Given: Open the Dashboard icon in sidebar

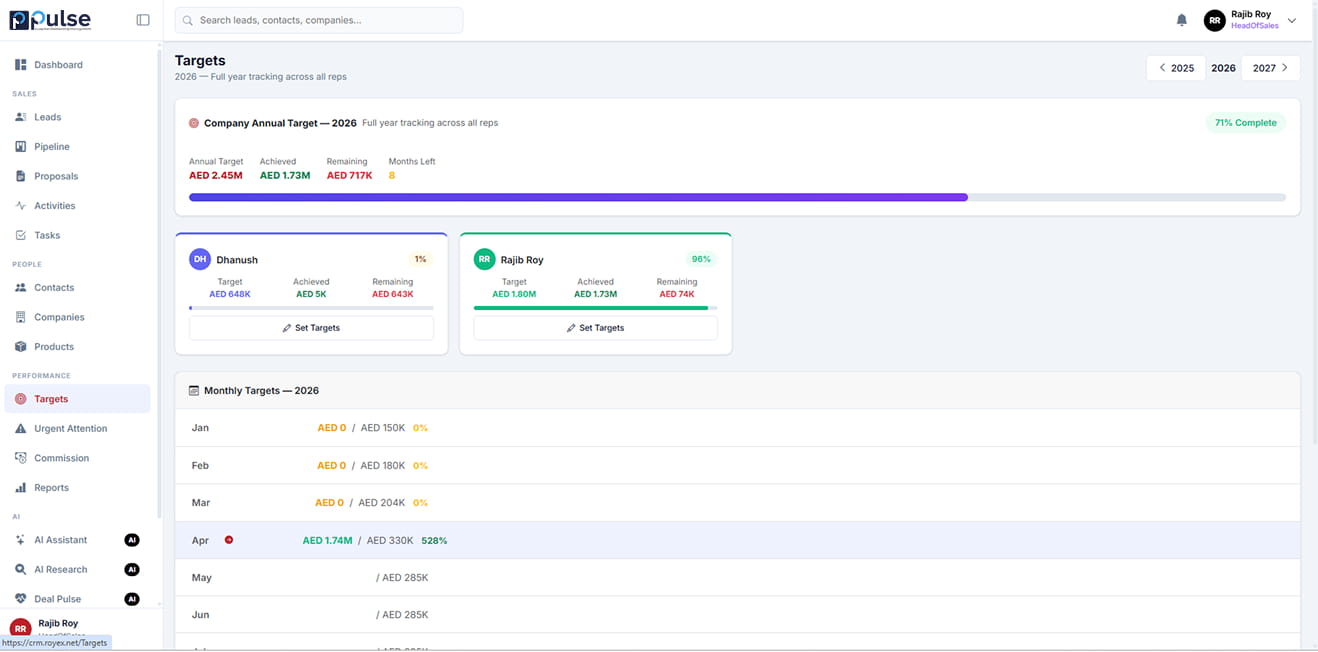Looking at the screenshot, I should tap(21, 65).
